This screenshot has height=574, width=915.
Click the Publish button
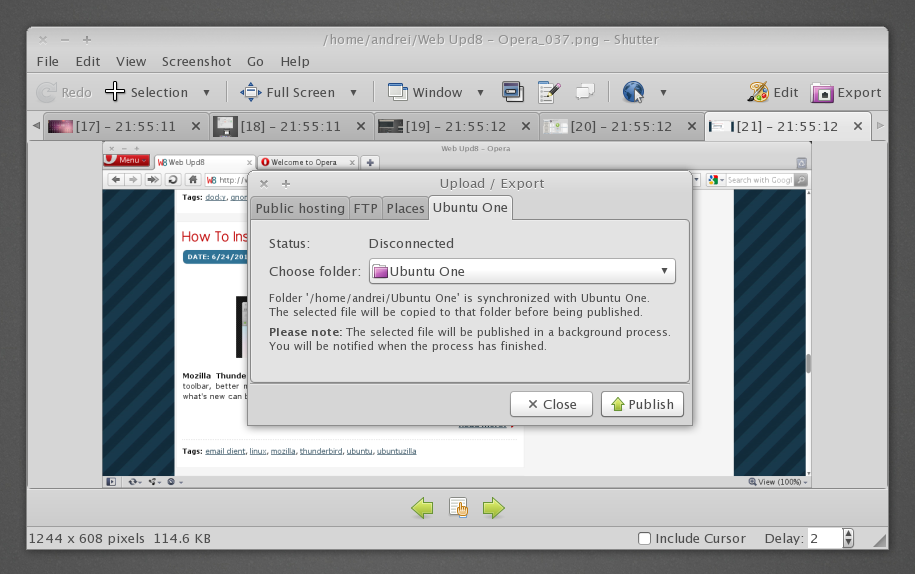[642, 404]
